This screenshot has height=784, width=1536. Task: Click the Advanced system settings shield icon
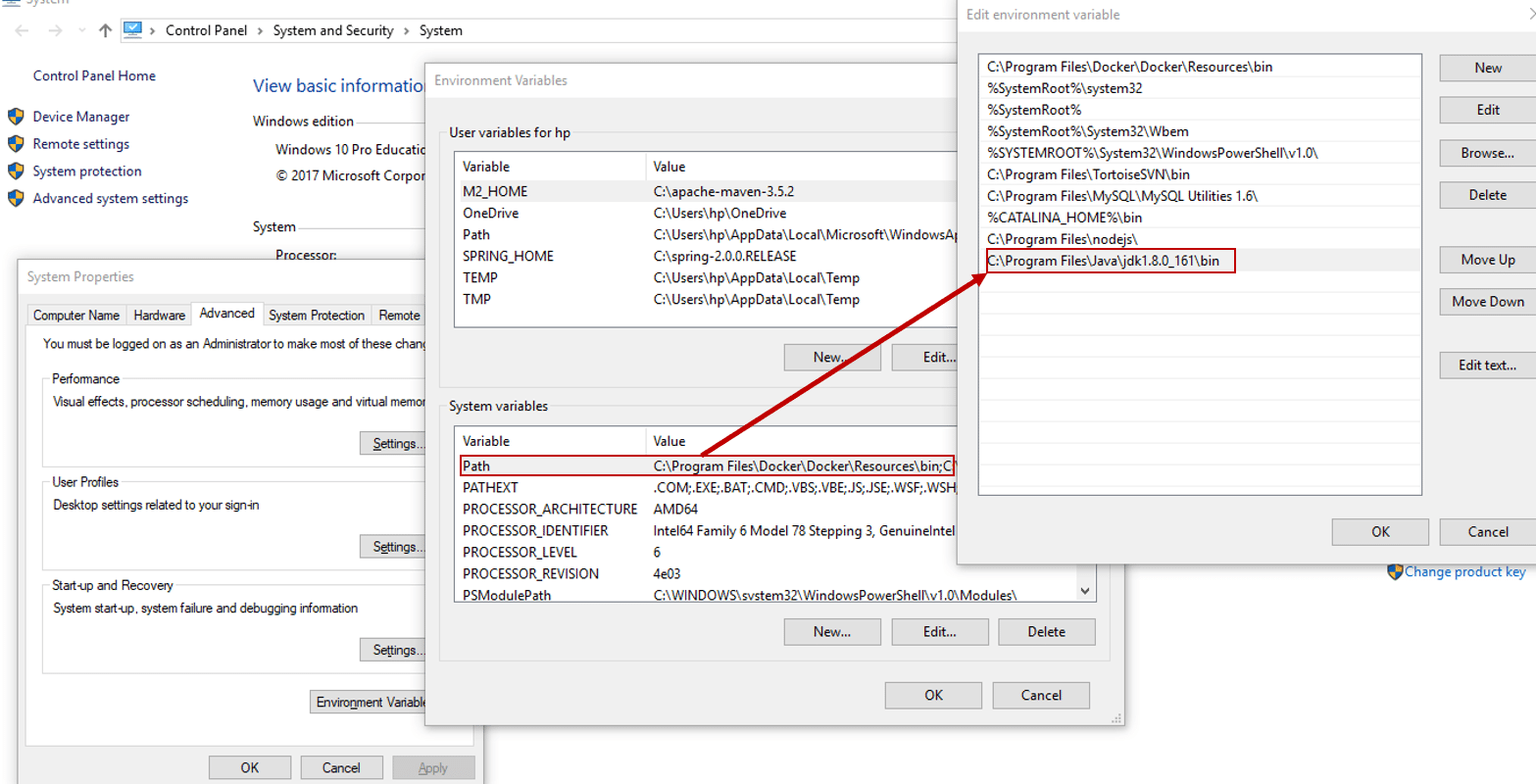[x=16, y=199]
